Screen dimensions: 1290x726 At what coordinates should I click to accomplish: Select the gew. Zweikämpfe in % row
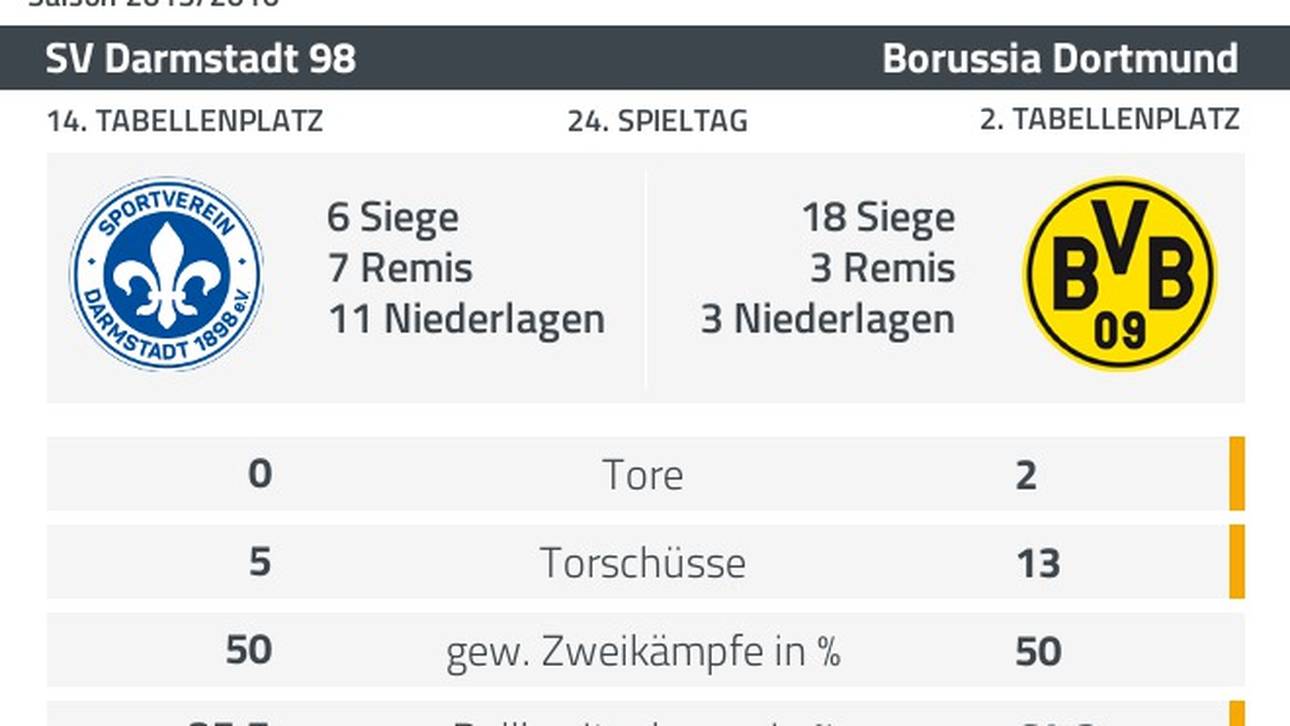pyautogui.click(x=646, y=651)
